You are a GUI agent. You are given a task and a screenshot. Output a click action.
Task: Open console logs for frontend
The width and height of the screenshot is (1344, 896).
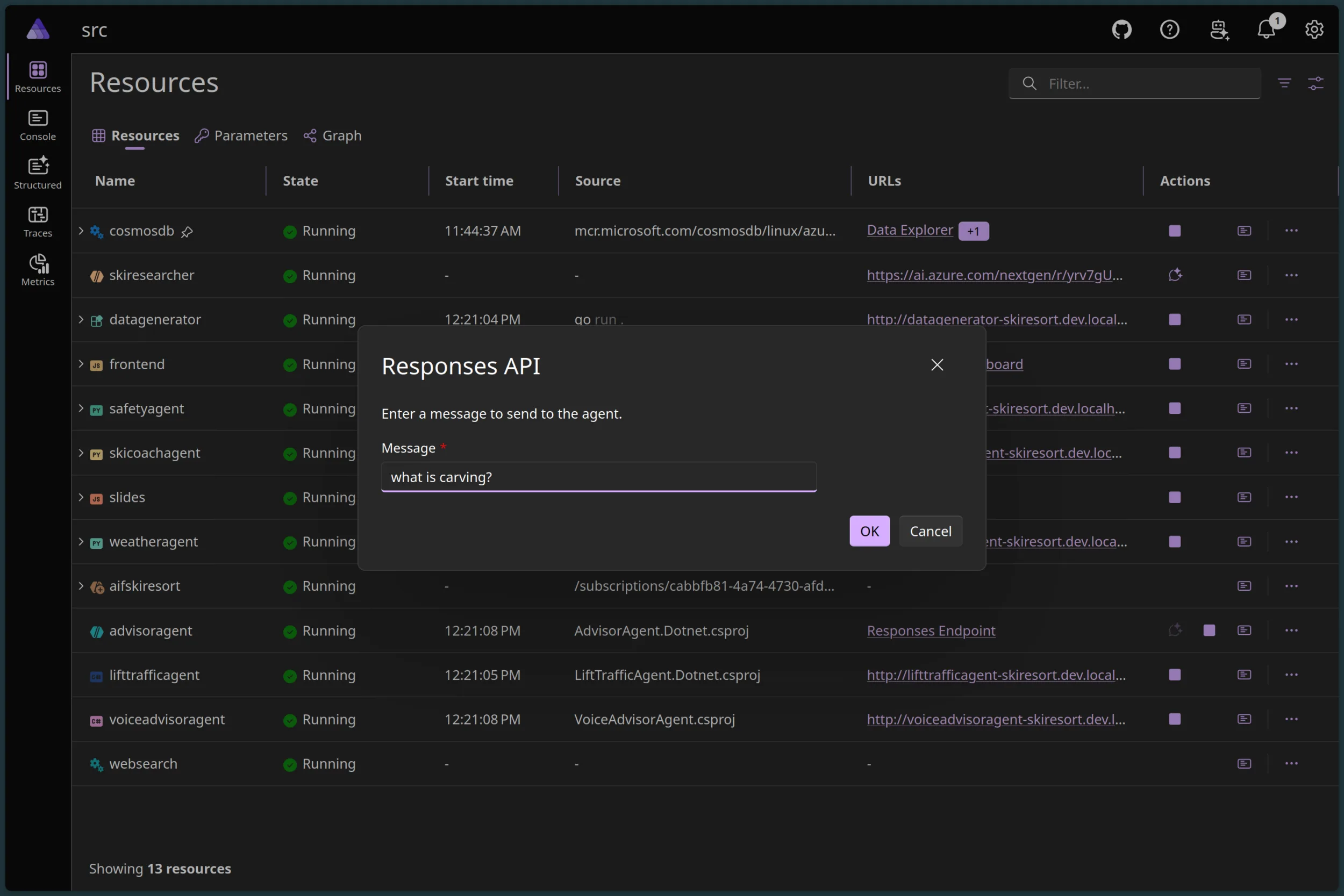(x=1244, y=364)
